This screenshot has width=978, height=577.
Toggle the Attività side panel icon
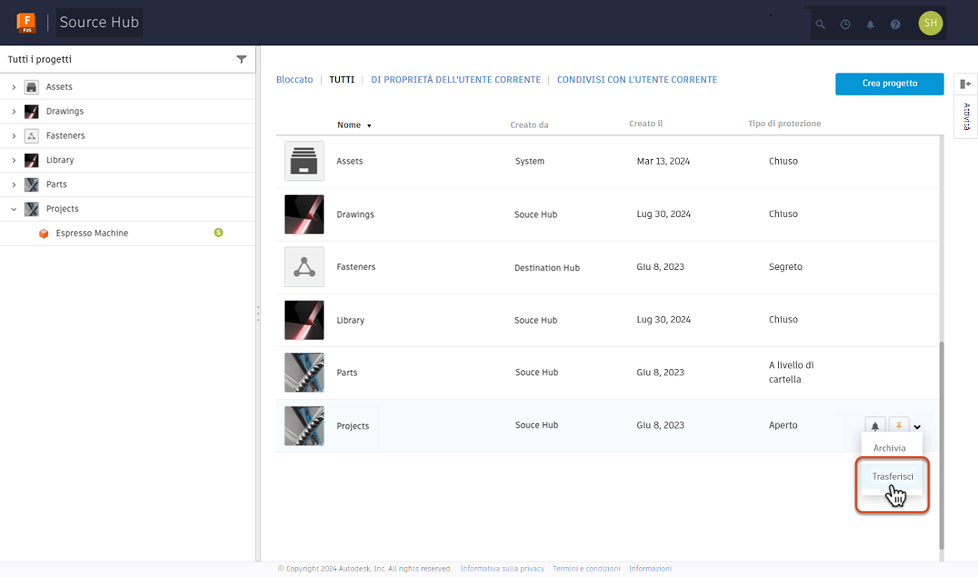966,84
